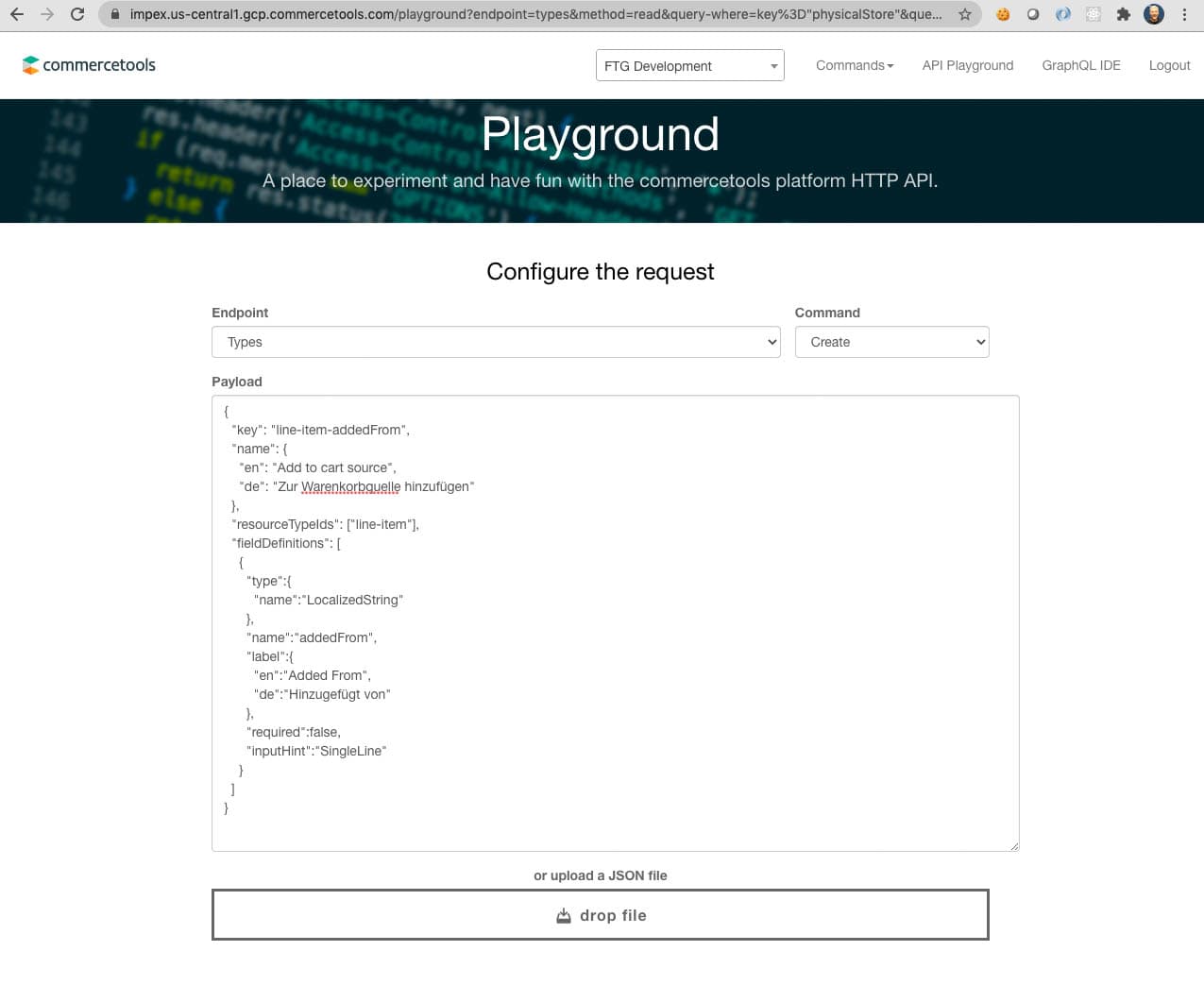This screenshot has width=1204, height=985.
Task: Reload the page
Action: tap(77, 14)
